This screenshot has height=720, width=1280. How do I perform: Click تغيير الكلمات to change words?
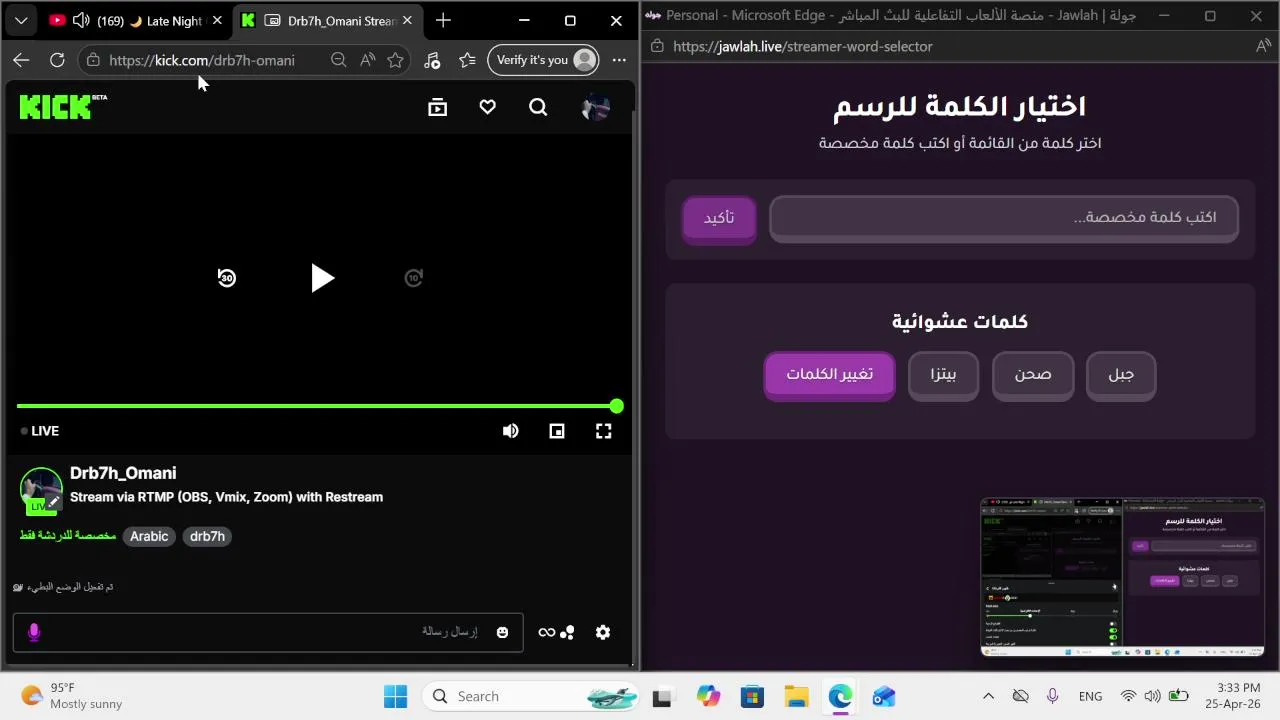click(829, 374)
